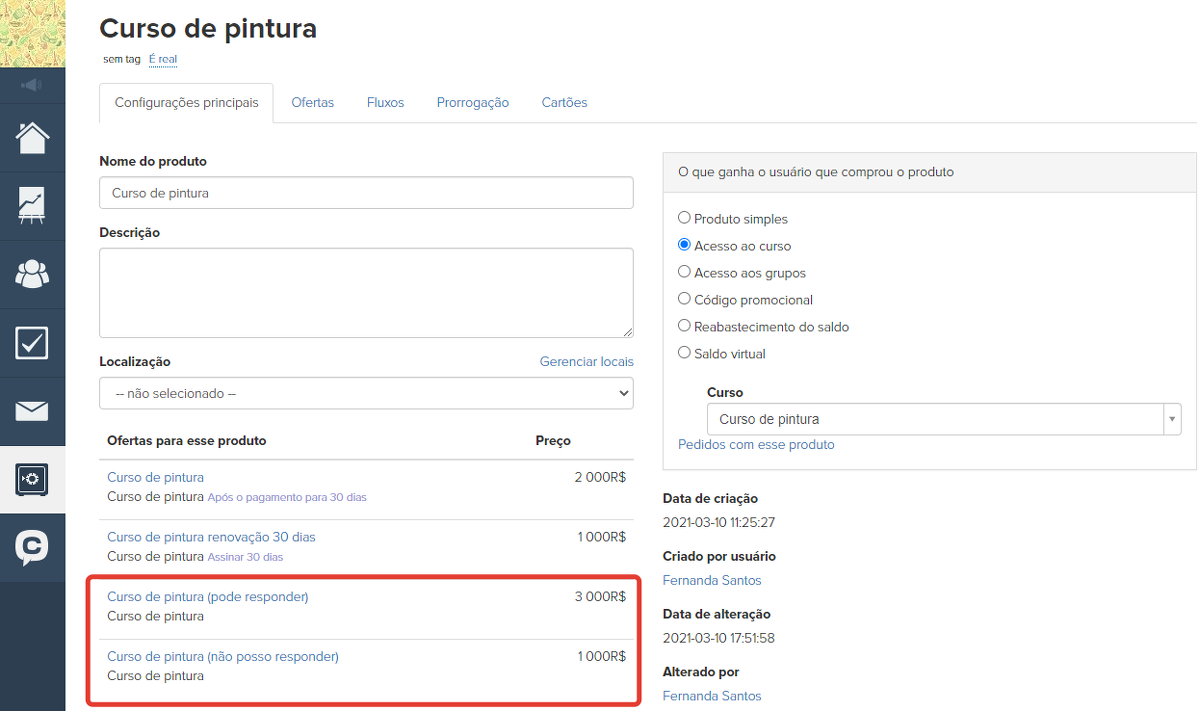Open the sales safe icon in sidebar
The width and height of the screenshot is (1200, 711).
(x=32, y=480)
